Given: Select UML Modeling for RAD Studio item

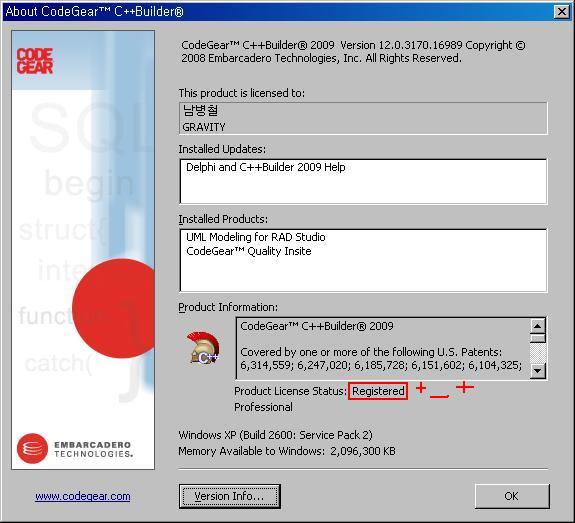Looking at the screenshot, I should (x=256, y=237).
